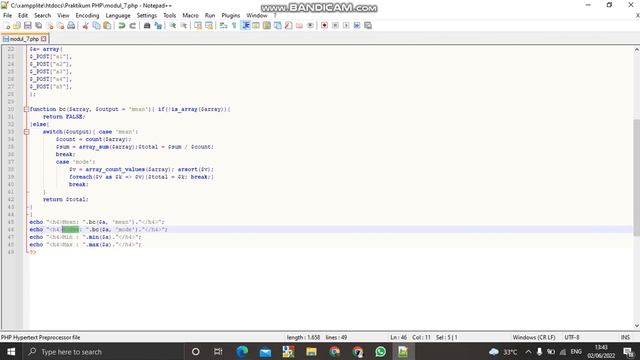Save the recorded macro icon
This screenshot has height=360, width=640.
click(x=368, y=26)
